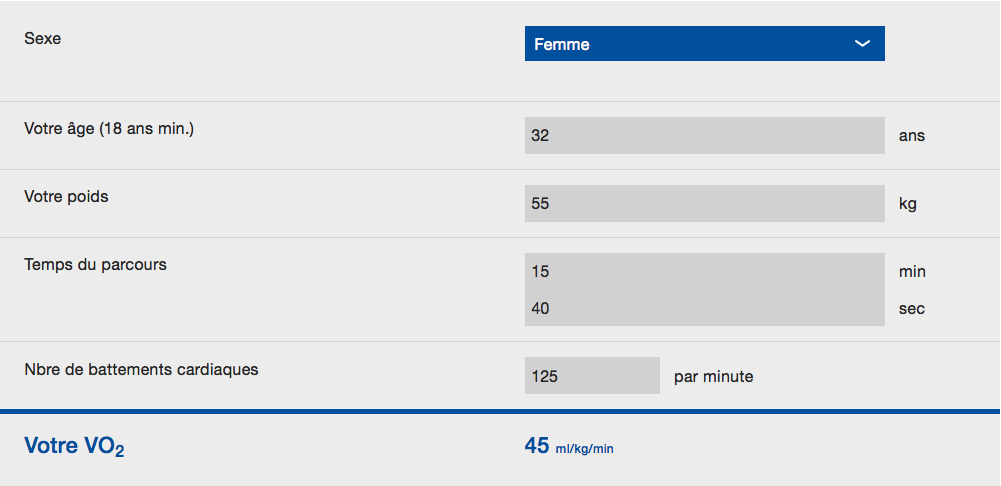Click the Votre âge (18 ans min.) label
This screenshot has height=486, width=1001.
tap(109, 129)
